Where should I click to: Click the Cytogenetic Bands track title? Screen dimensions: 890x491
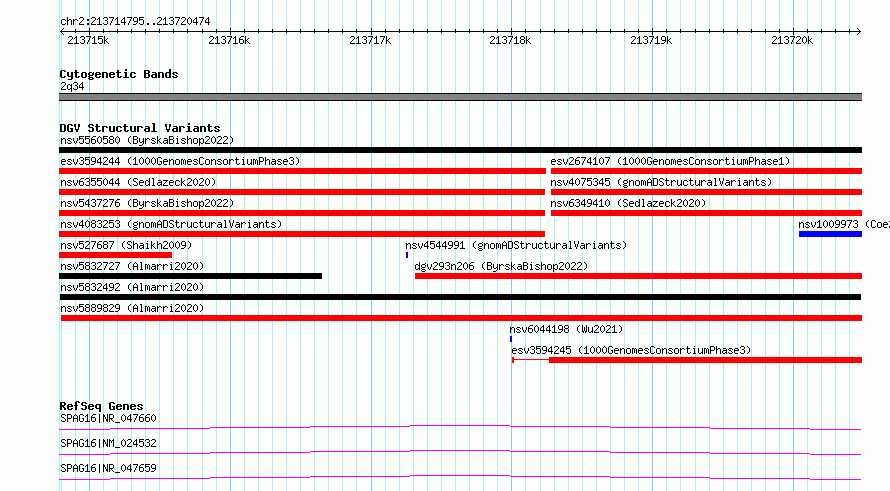click(x=119, y=74)
